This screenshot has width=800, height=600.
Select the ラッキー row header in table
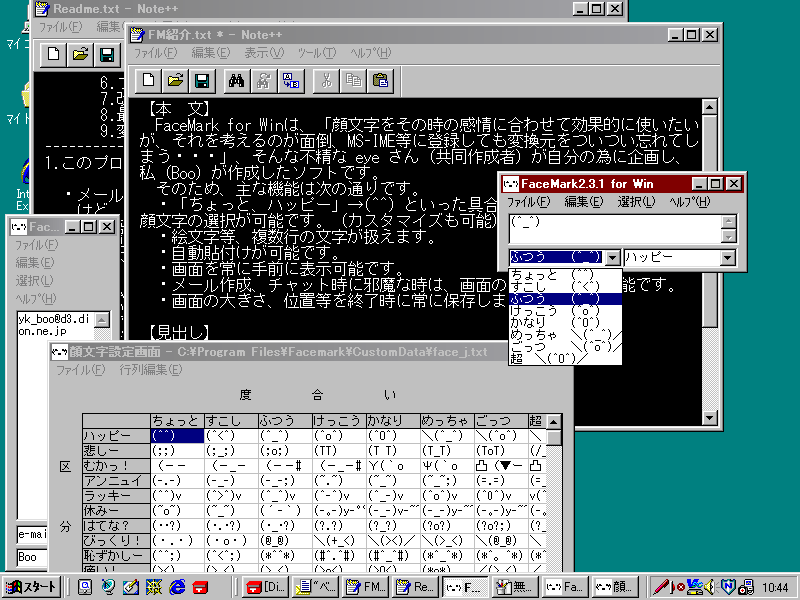click(x=116, y=496)
